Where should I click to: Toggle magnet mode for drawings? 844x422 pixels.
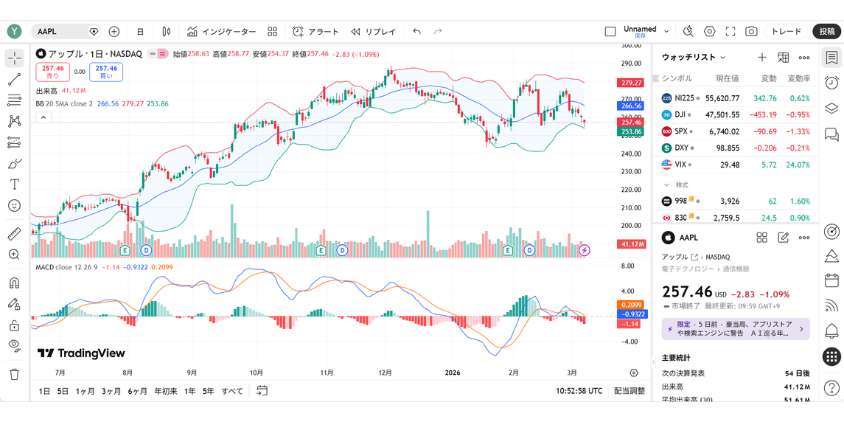[x=14, y=304]
